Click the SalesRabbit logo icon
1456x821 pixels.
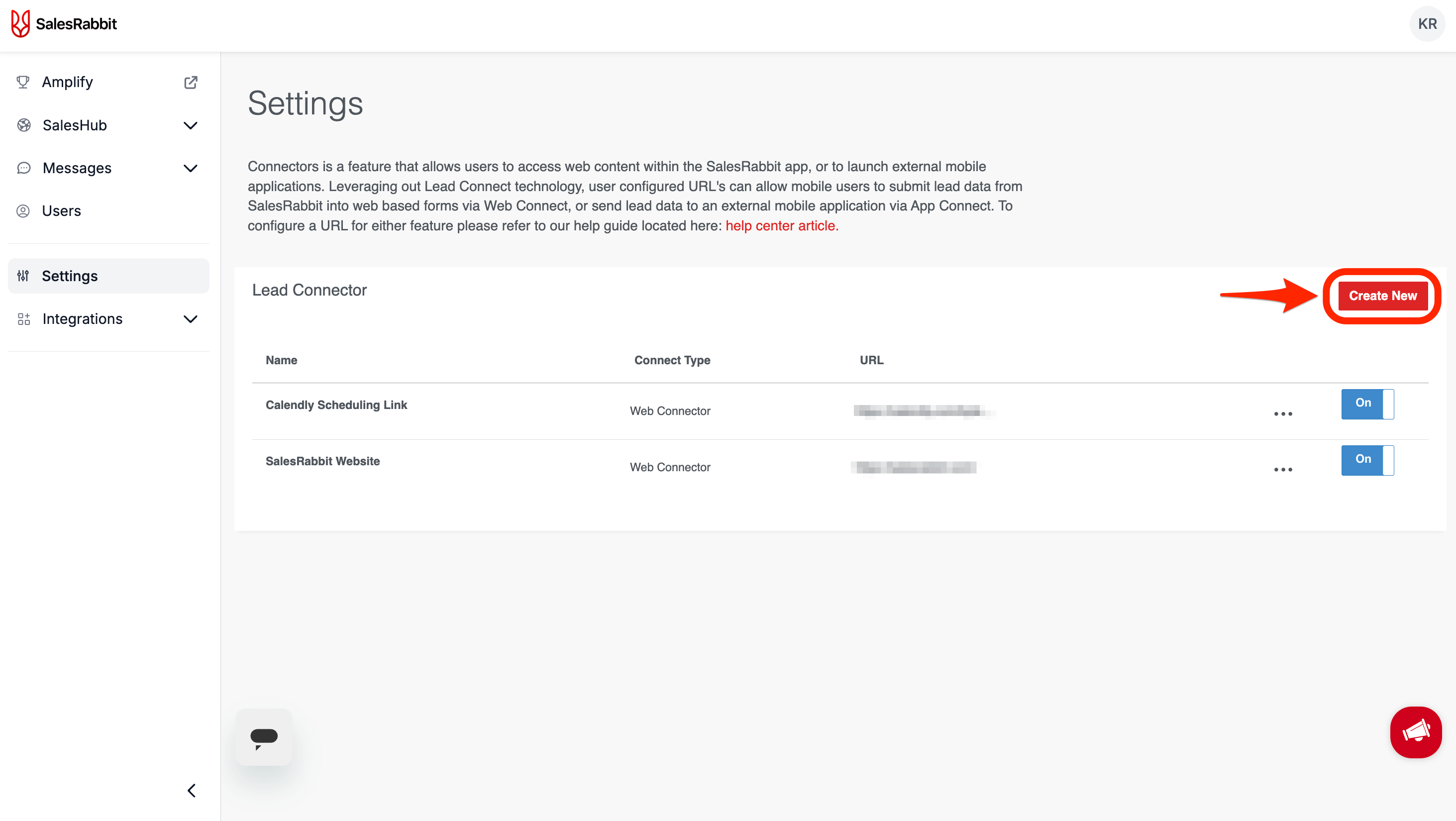click(x=20, y=24)
